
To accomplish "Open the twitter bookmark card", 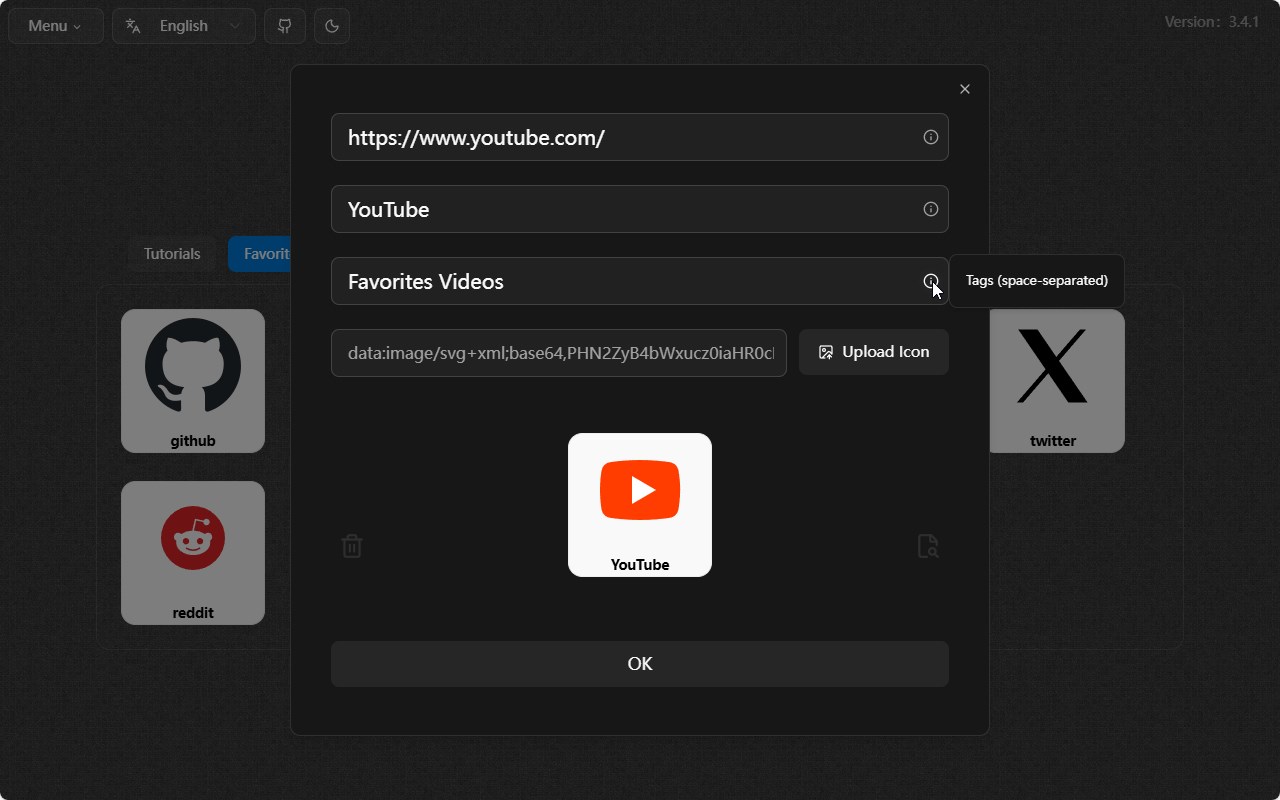I will [1056, 381].
